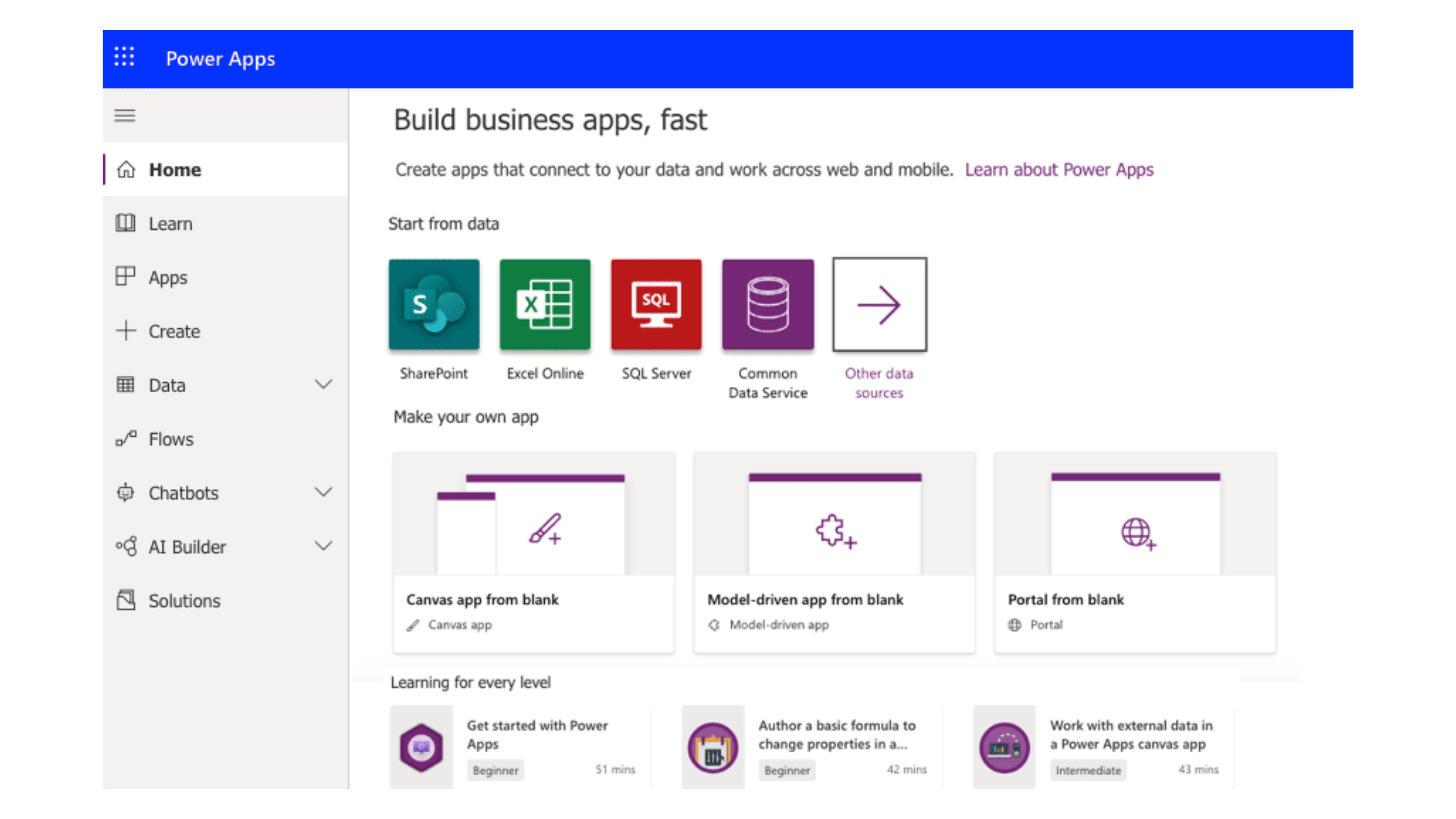The image size is (1456, 819).
Task: Open Solutions in the sidebar
Action: tap(184, 600)
